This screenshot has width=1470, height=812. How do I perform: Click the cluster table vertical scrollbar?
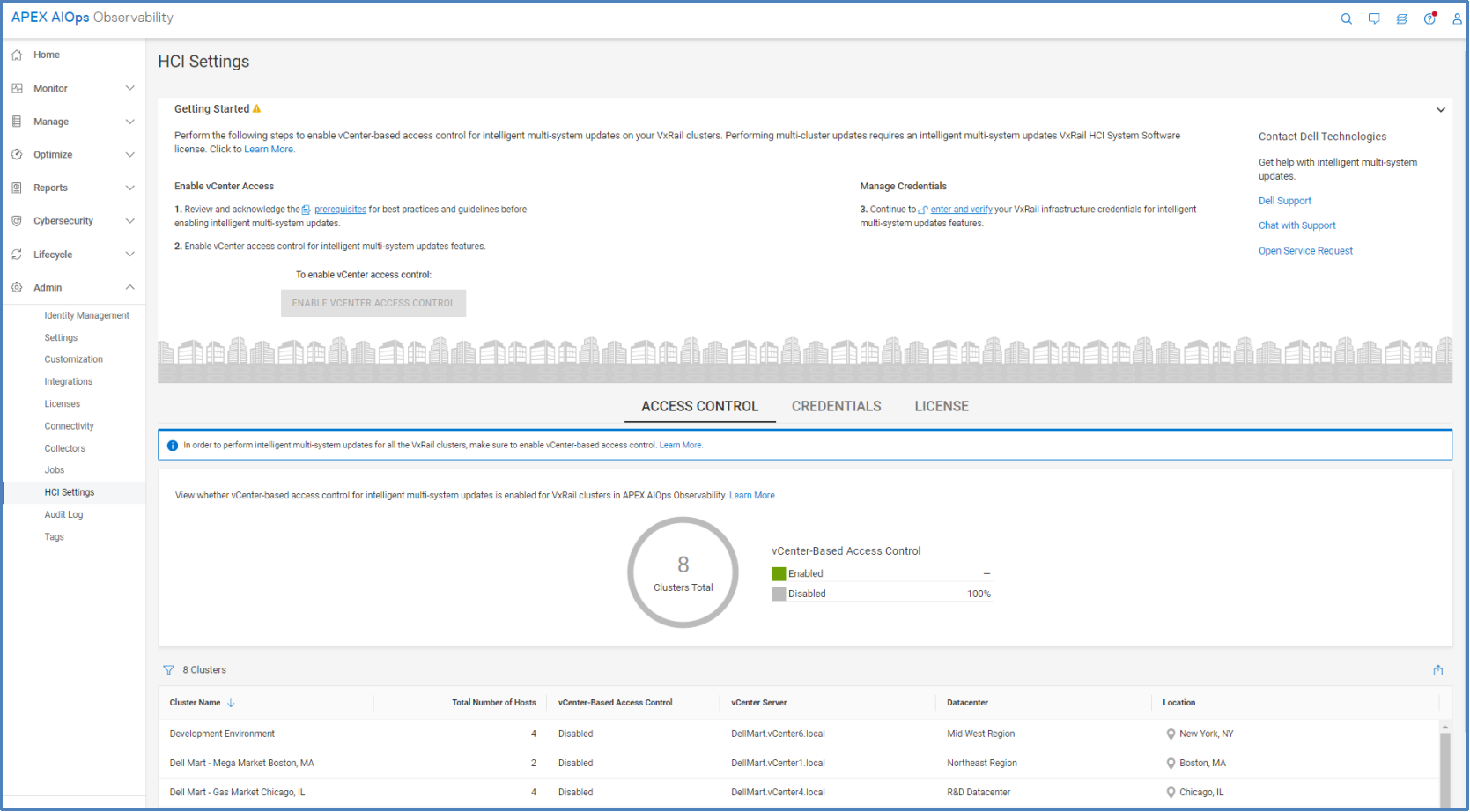[x=1444, y=764]
